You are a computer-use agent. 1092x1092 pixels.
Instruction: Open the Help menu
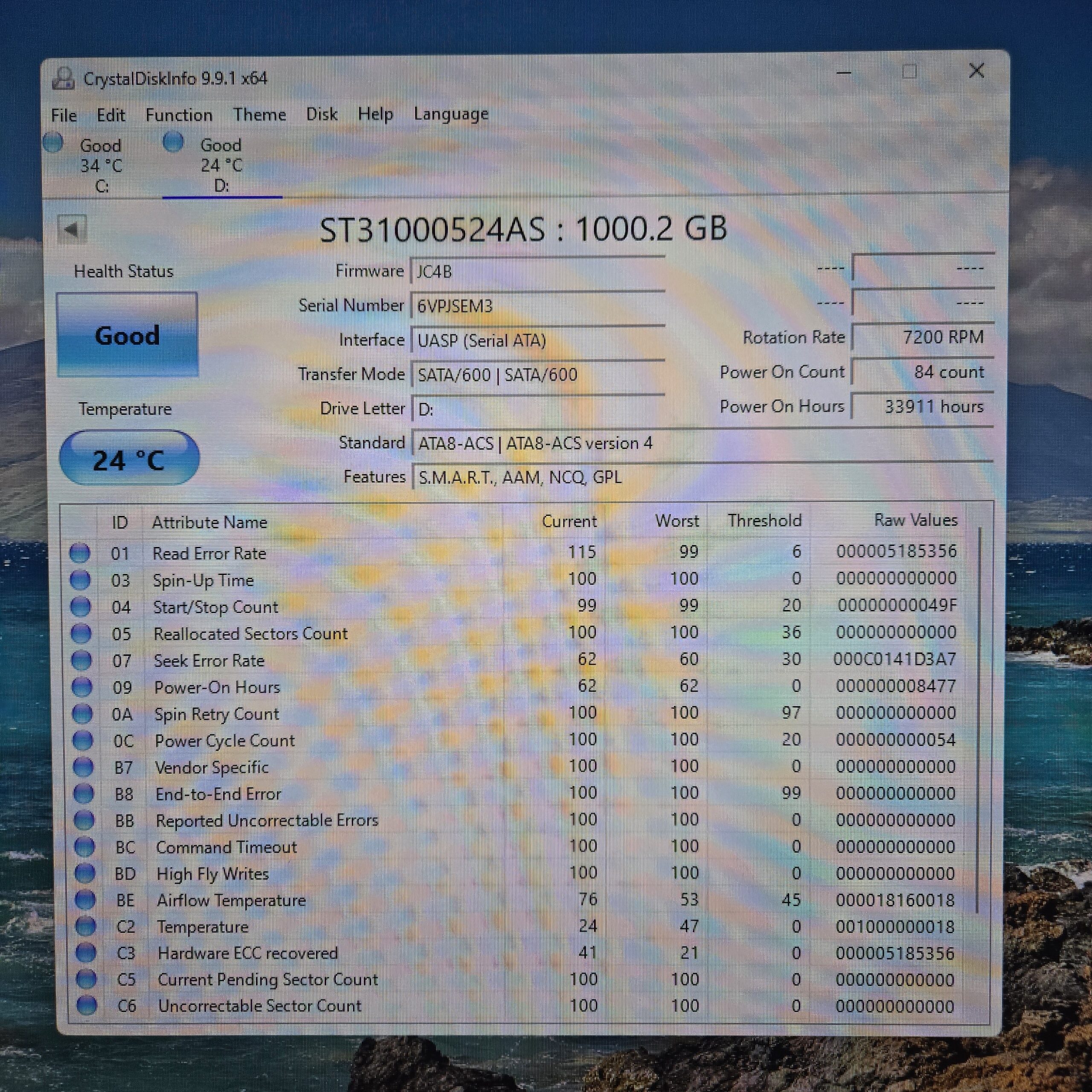tap(375, 114)
